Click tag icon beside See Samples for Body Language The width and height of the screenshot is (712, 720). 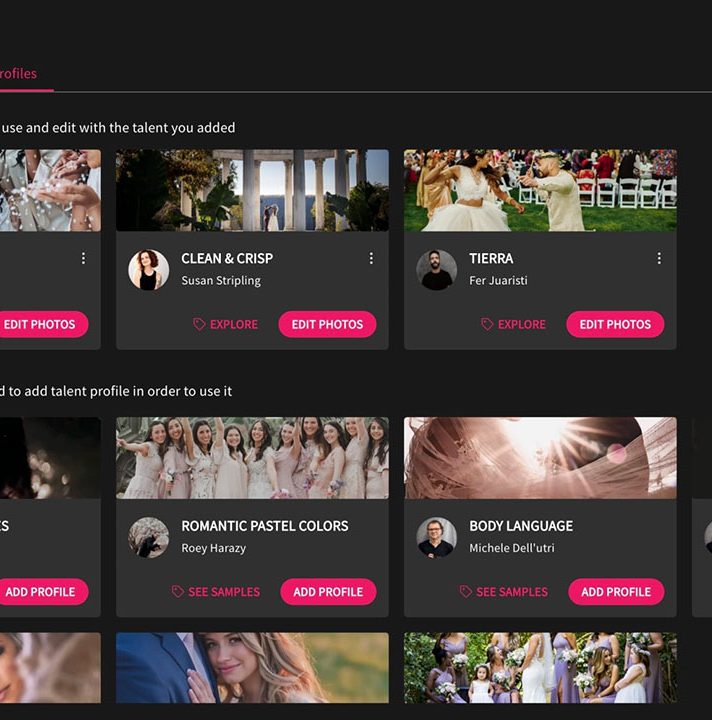465,591
